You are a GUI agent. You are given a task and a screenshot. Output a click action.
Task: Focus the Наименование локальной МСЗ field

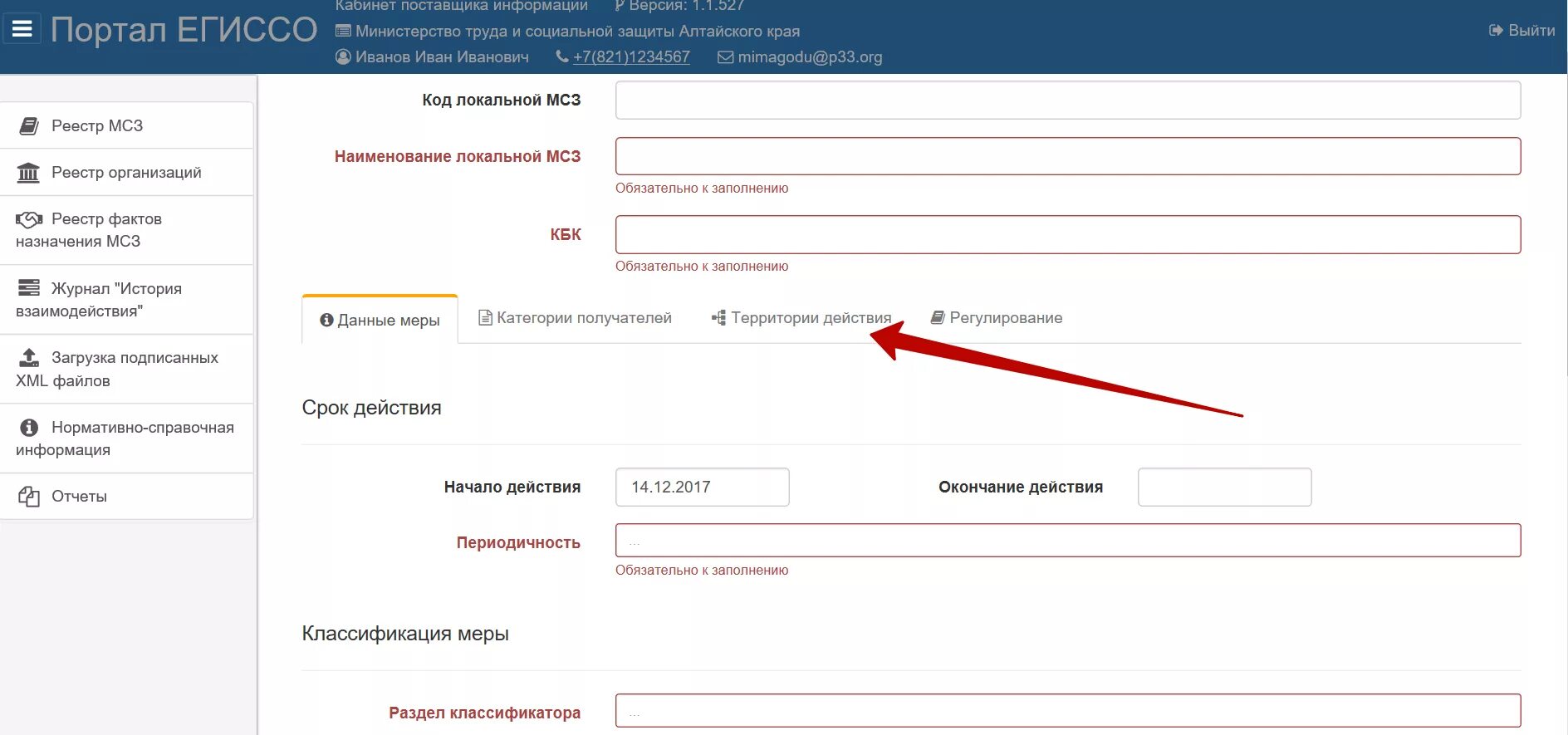pyautogui.click(x=1068, y=156)
